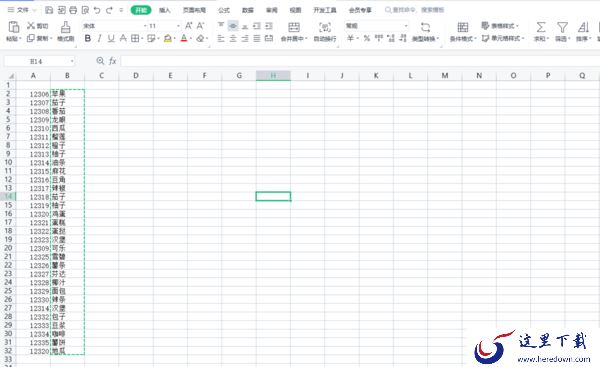Click the AutoSum sigma icon
600x367 pixels.
pos(541,27)
